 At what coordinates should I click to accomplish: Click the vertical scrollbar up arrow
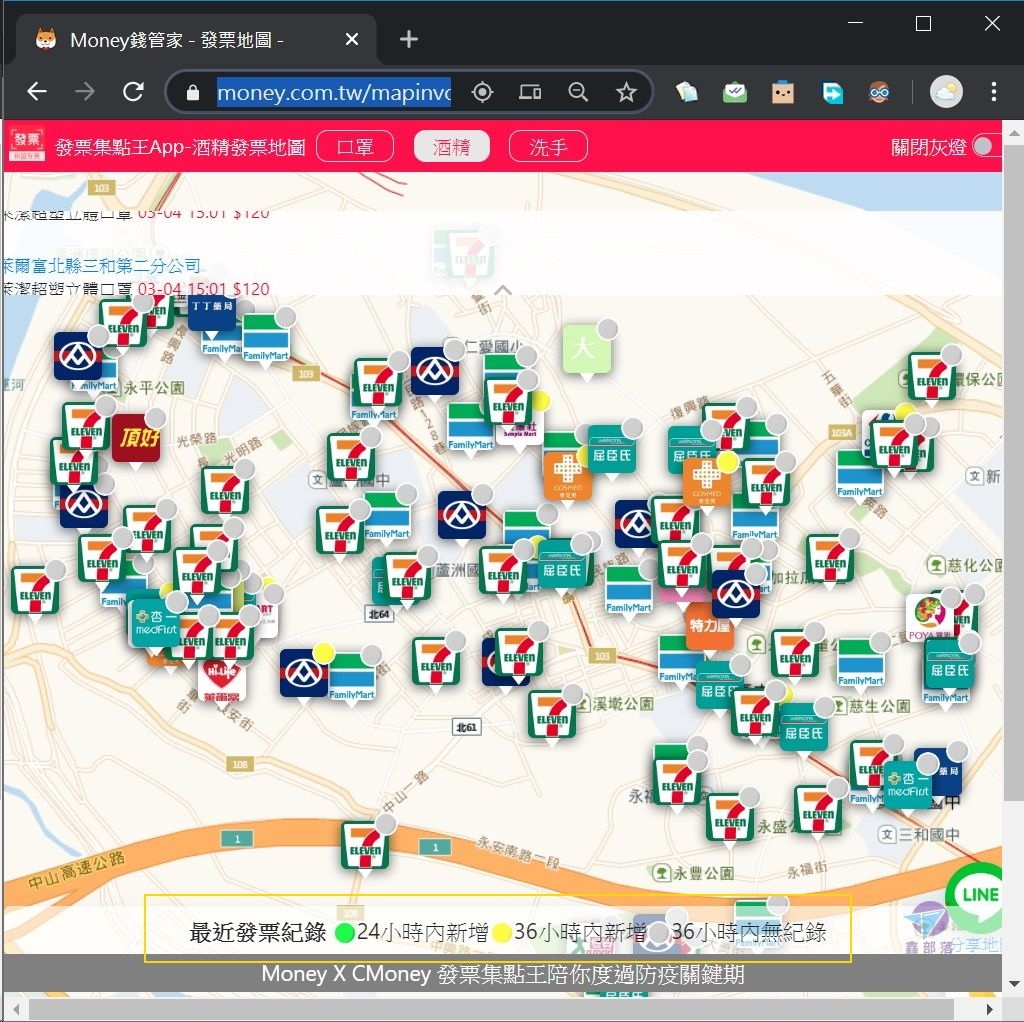[1013, 133]
